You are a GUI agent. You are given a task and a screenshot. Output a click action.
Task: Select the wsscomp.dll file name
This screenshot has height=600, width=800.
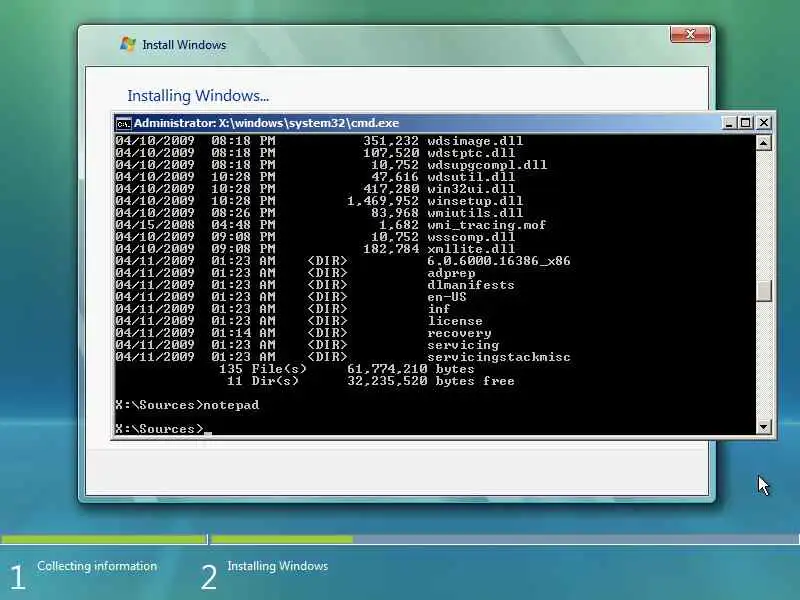pyautogui.click(x=471, y=237)
